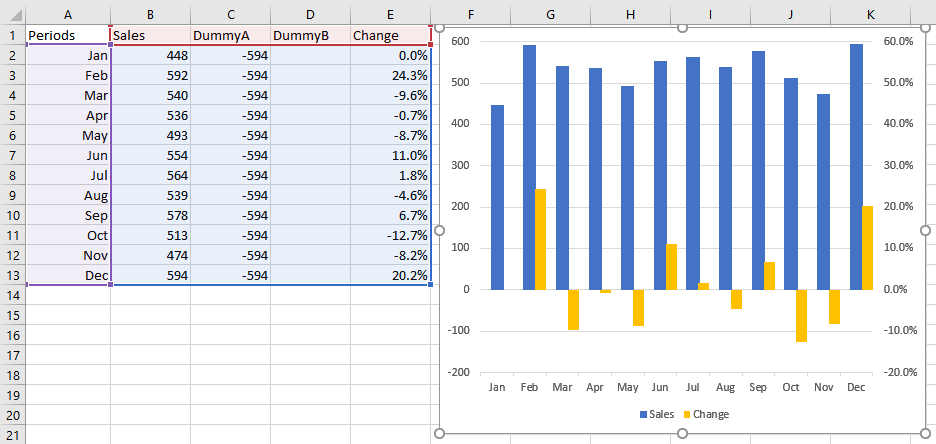Select the Sales value 578

tap(150, 215)
